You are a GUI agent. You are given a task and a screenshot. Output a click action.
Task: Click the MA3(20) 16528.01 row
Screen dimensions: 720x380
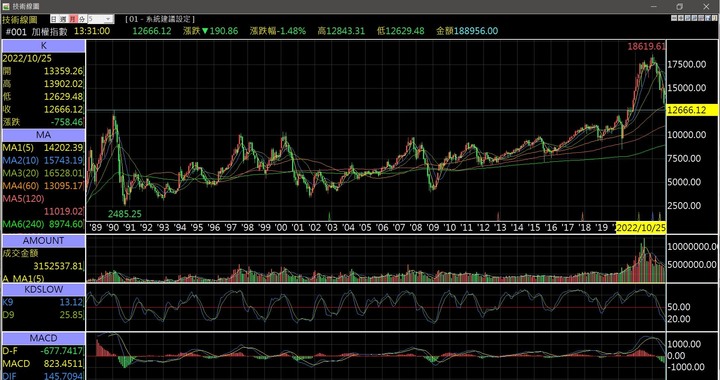point(43,173)
